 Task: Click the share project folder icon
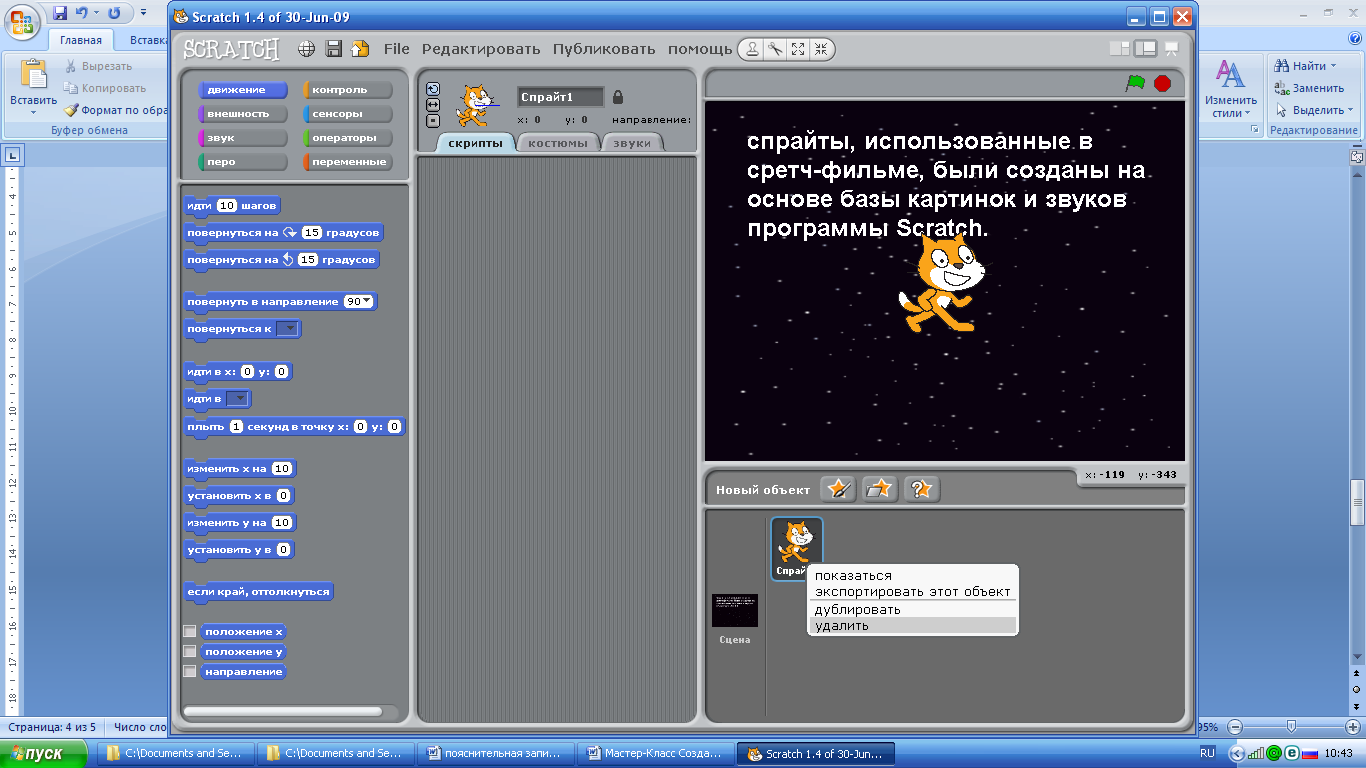pyautogui.click(x=361, y=49)
